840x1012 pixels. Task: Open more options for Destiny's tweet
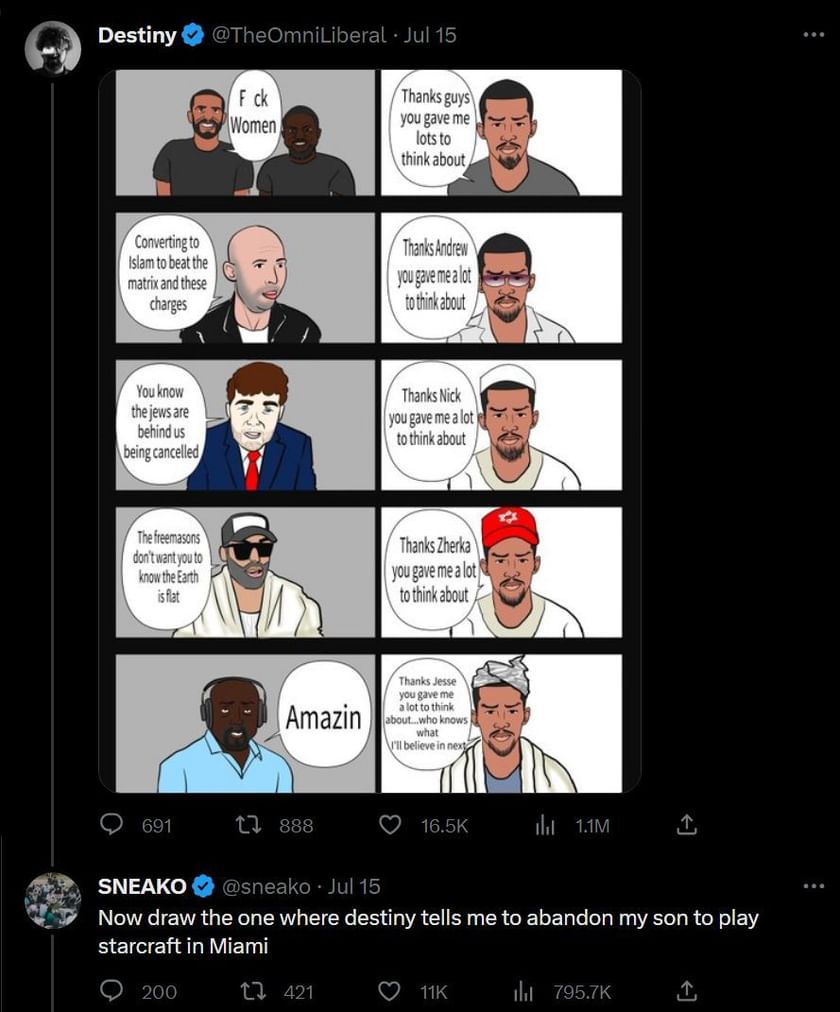point(814,35)
